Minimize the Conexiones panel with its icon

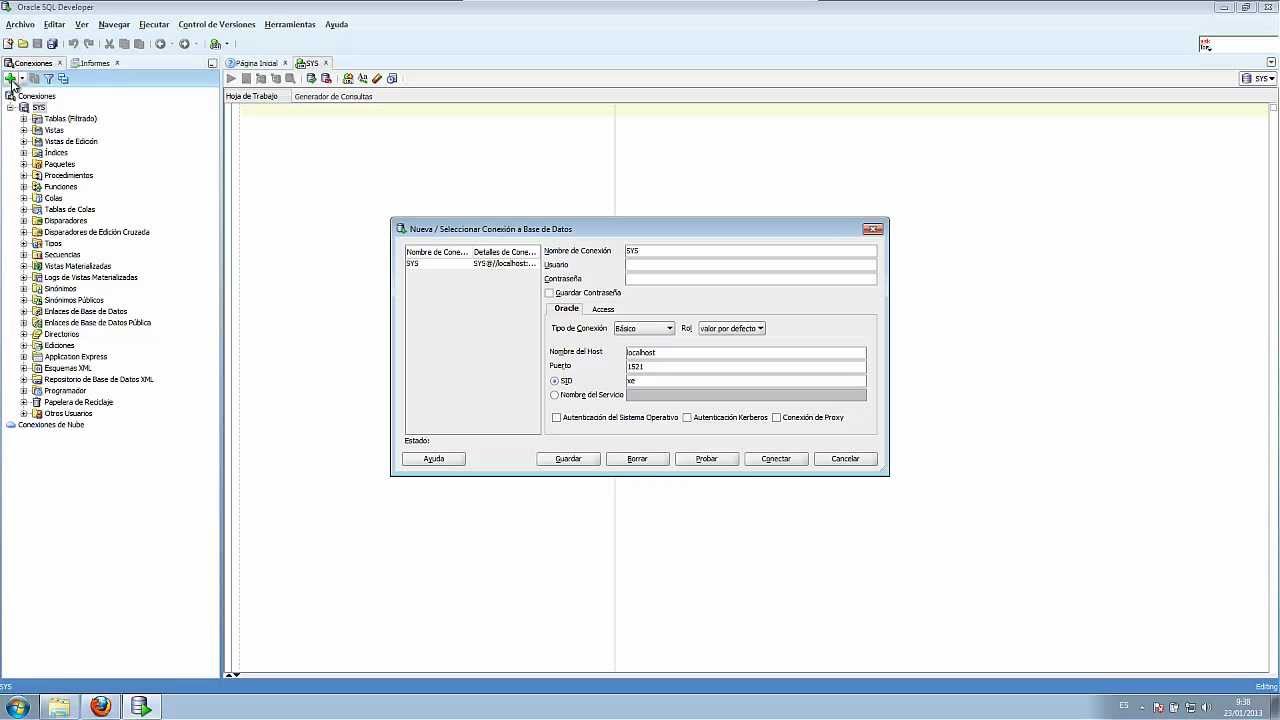[212, 63]
